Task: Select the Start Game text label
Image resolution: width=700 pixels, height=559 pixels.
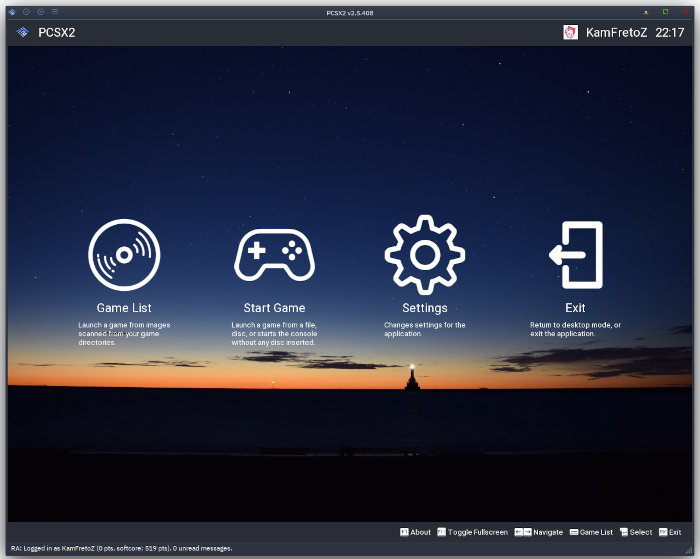Action: [274, 308]
